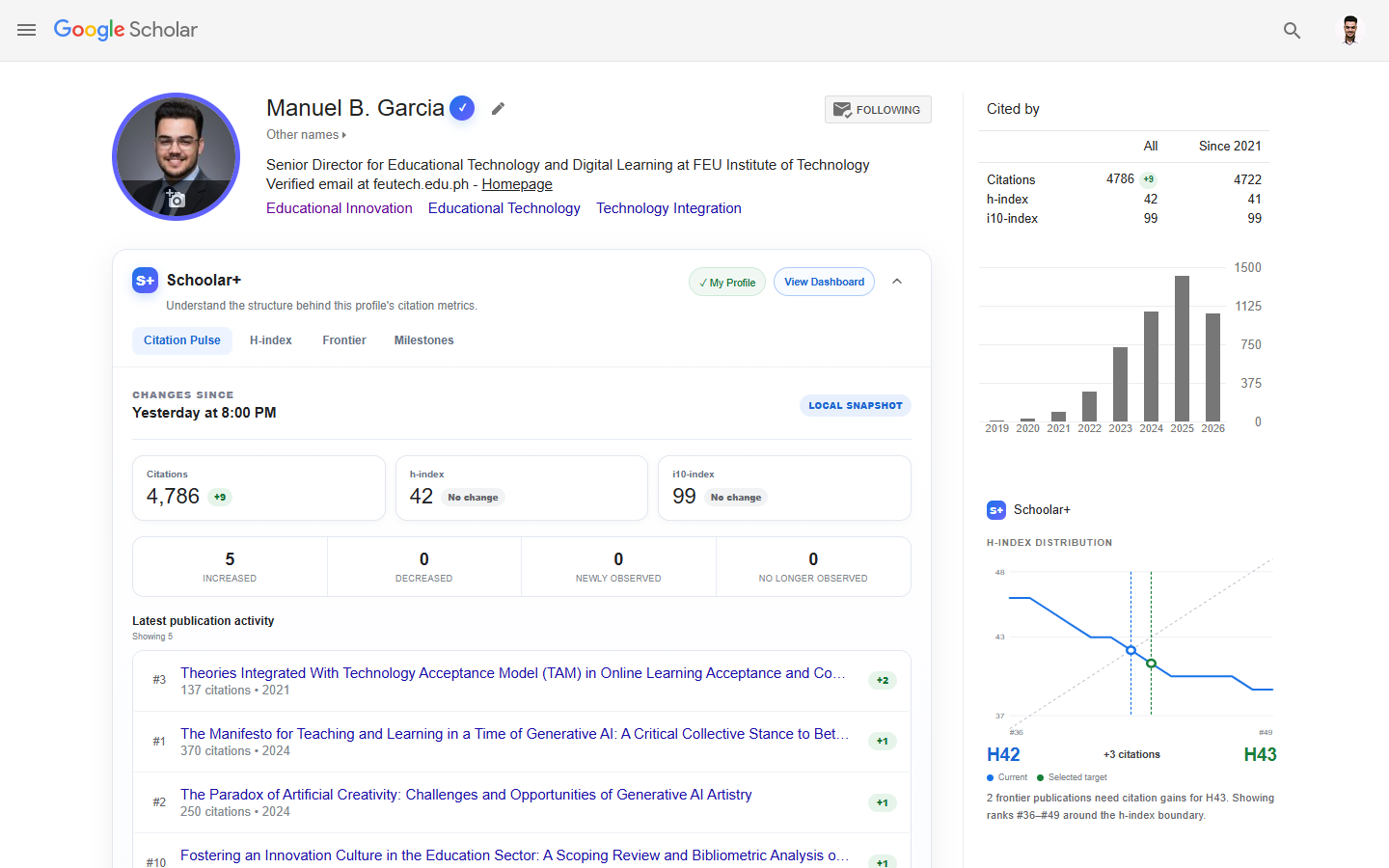Click the sidebar Schoolar+ S+ icon

coord(996,510)
